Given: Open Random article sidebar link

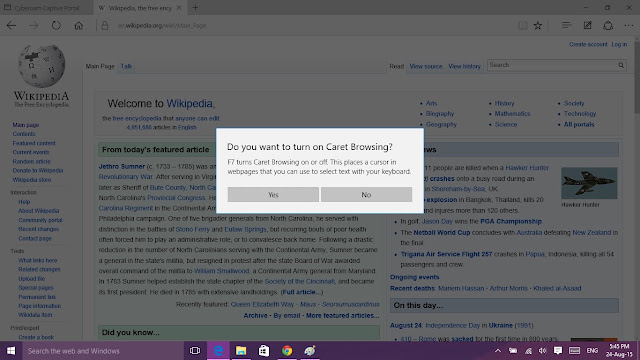Looking at the screenshot, I should (x=31, y=161).
